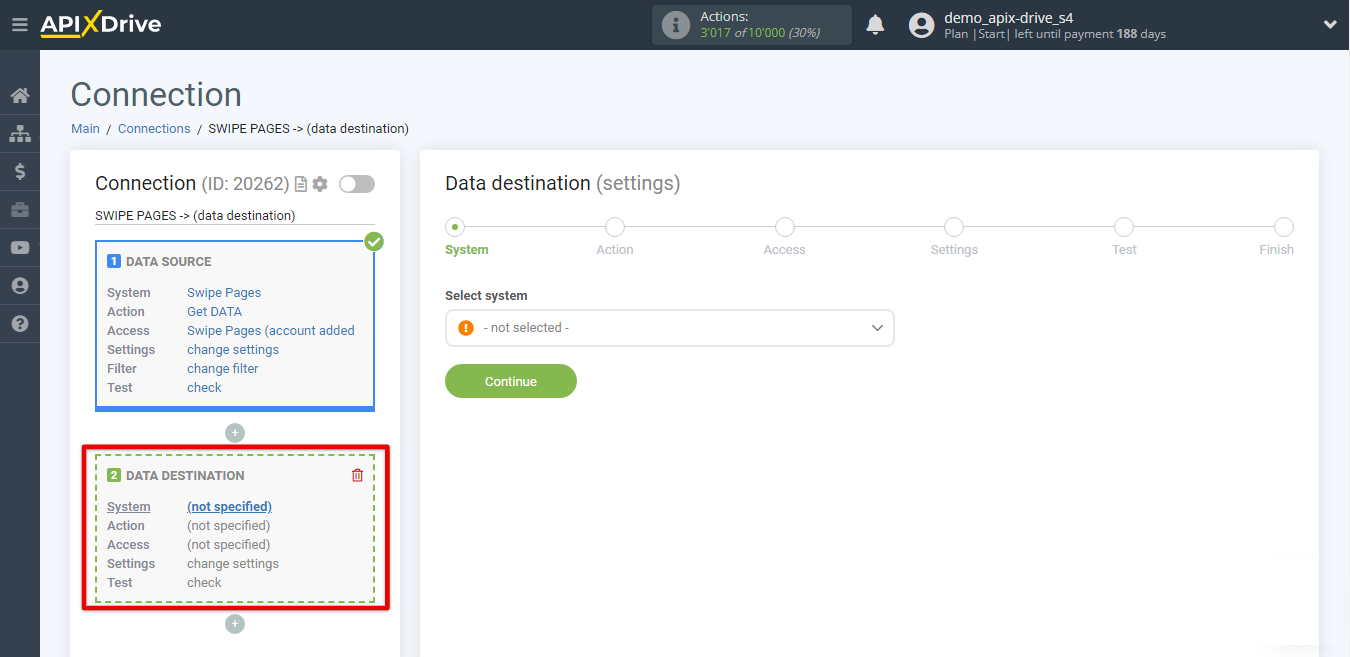The height and width of the screenshot is (657, 1350).
Task: Click the System (not specified) link in Data Destination
Action: [229, 507]
